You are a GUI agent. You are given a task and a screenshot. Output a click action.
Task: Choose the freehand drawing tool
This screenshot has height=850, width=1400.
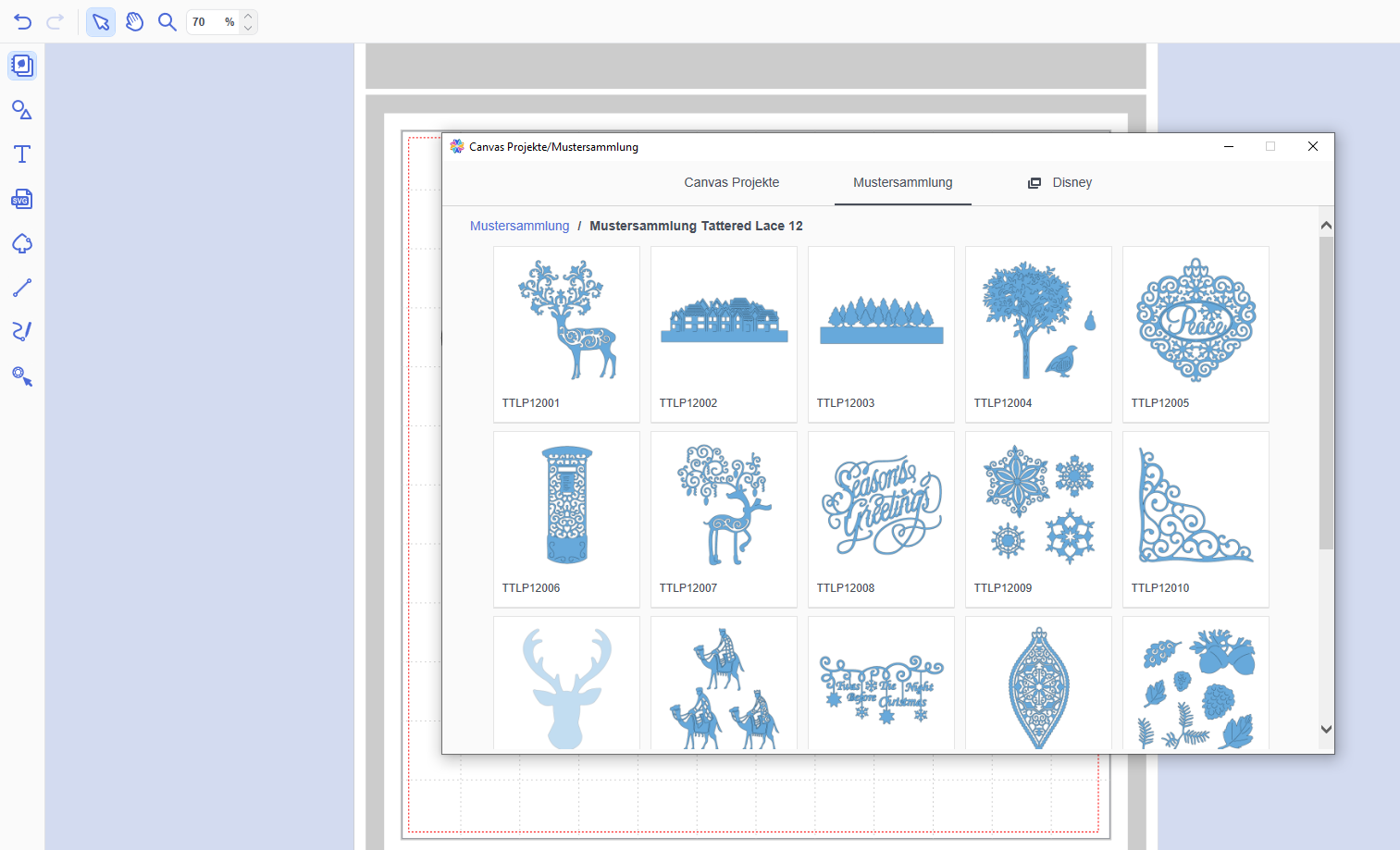pyautogui.click(x=22, y=331)
